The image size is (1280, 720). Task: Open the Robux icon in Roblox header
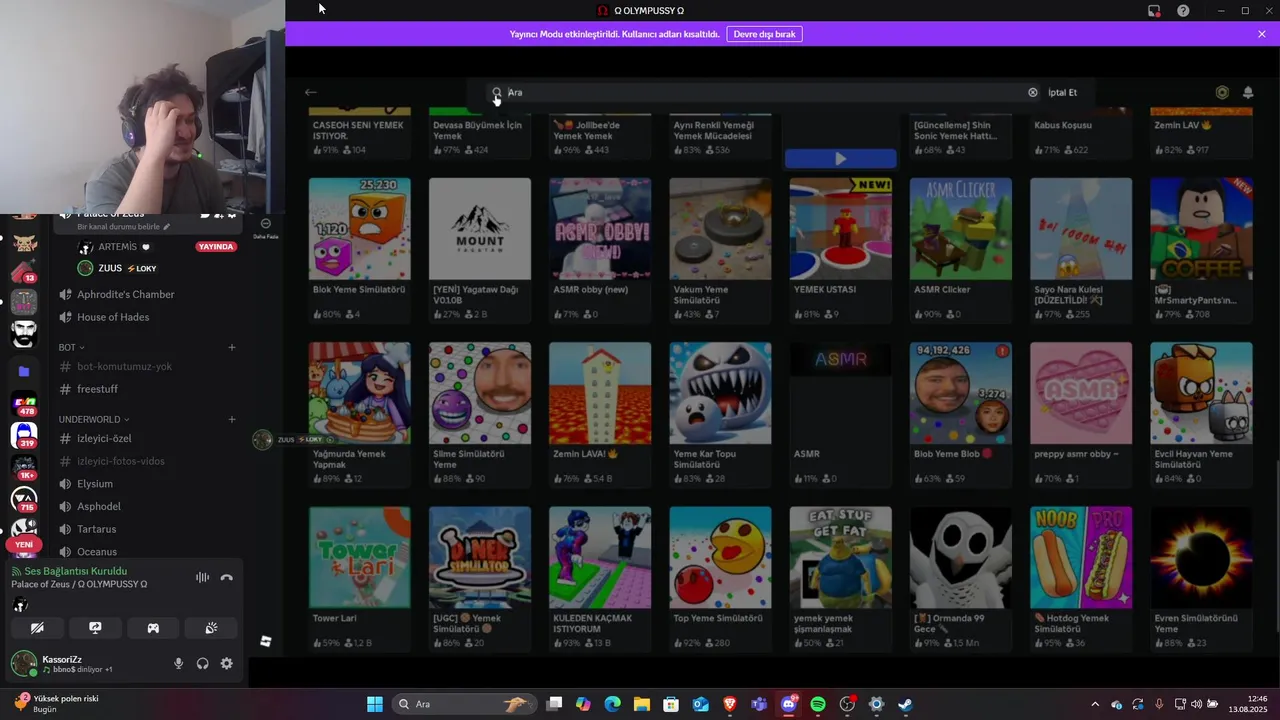point(1222,92)
